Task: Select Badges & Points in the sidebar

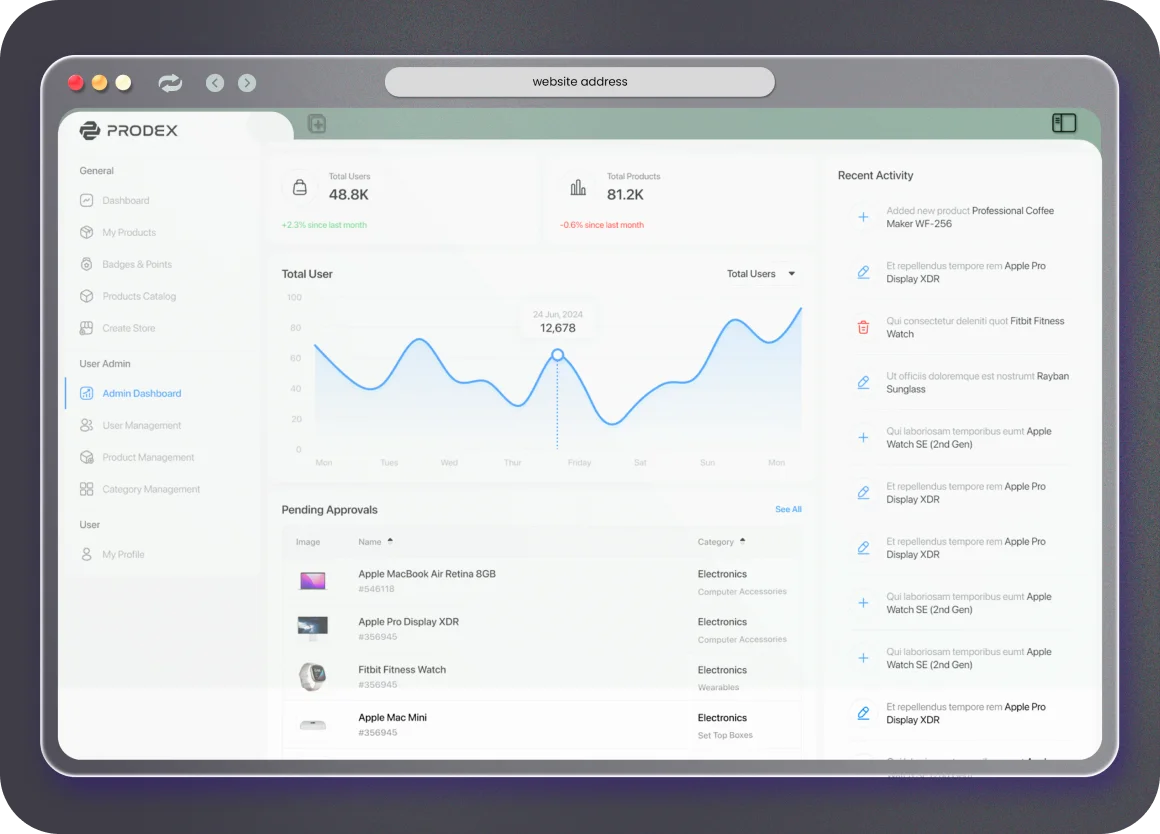Action: (x=137, y=264)
